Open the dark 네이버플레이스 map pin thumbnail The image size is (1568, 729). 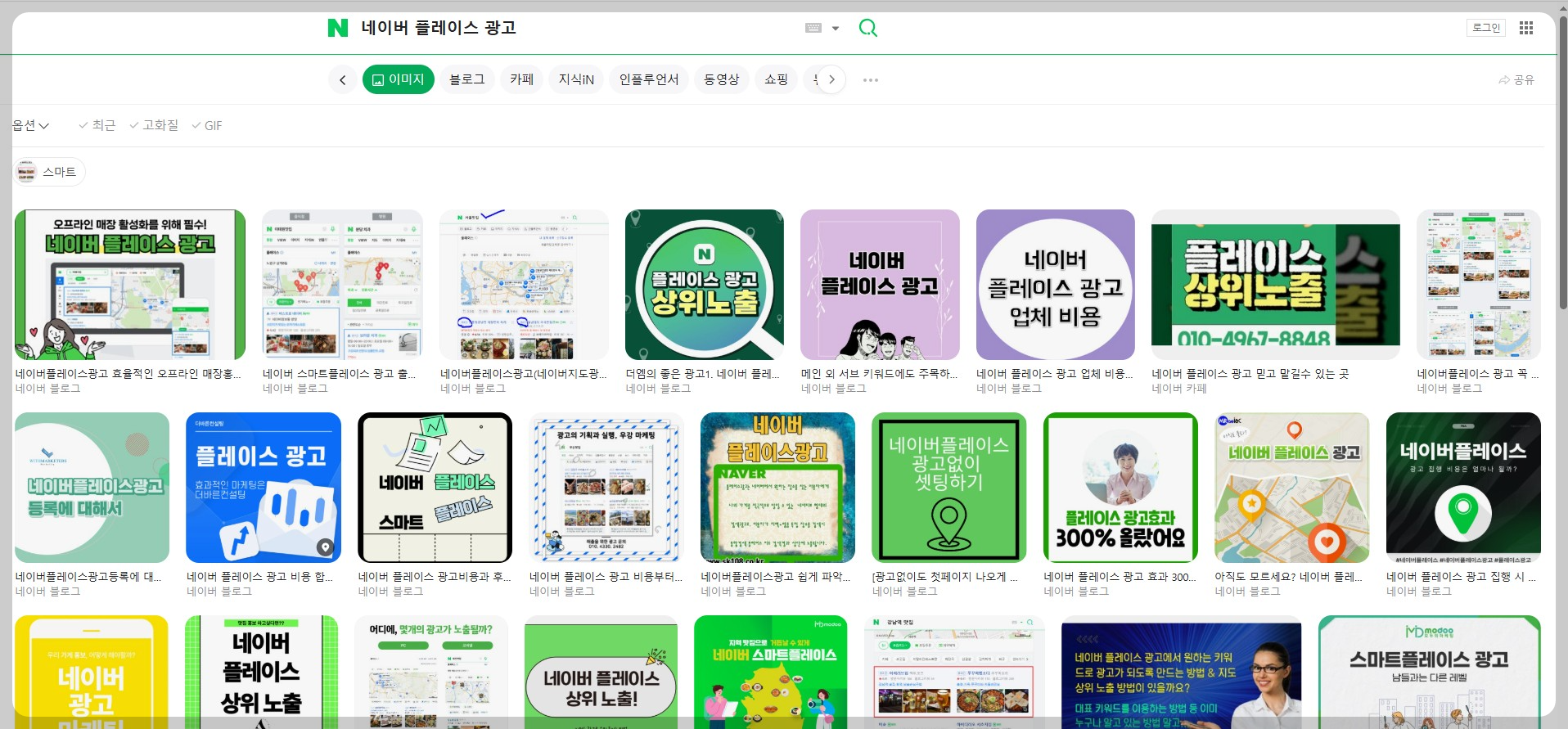(x=1463, y=488)
